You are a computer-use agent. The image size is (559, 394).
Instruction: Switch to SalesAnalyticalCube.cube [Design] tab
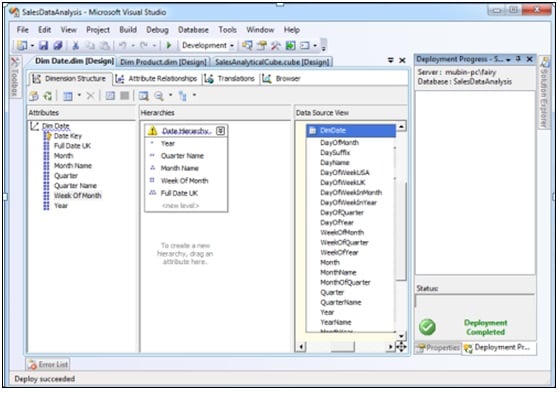pyautogui.click(x=272, y=62)
